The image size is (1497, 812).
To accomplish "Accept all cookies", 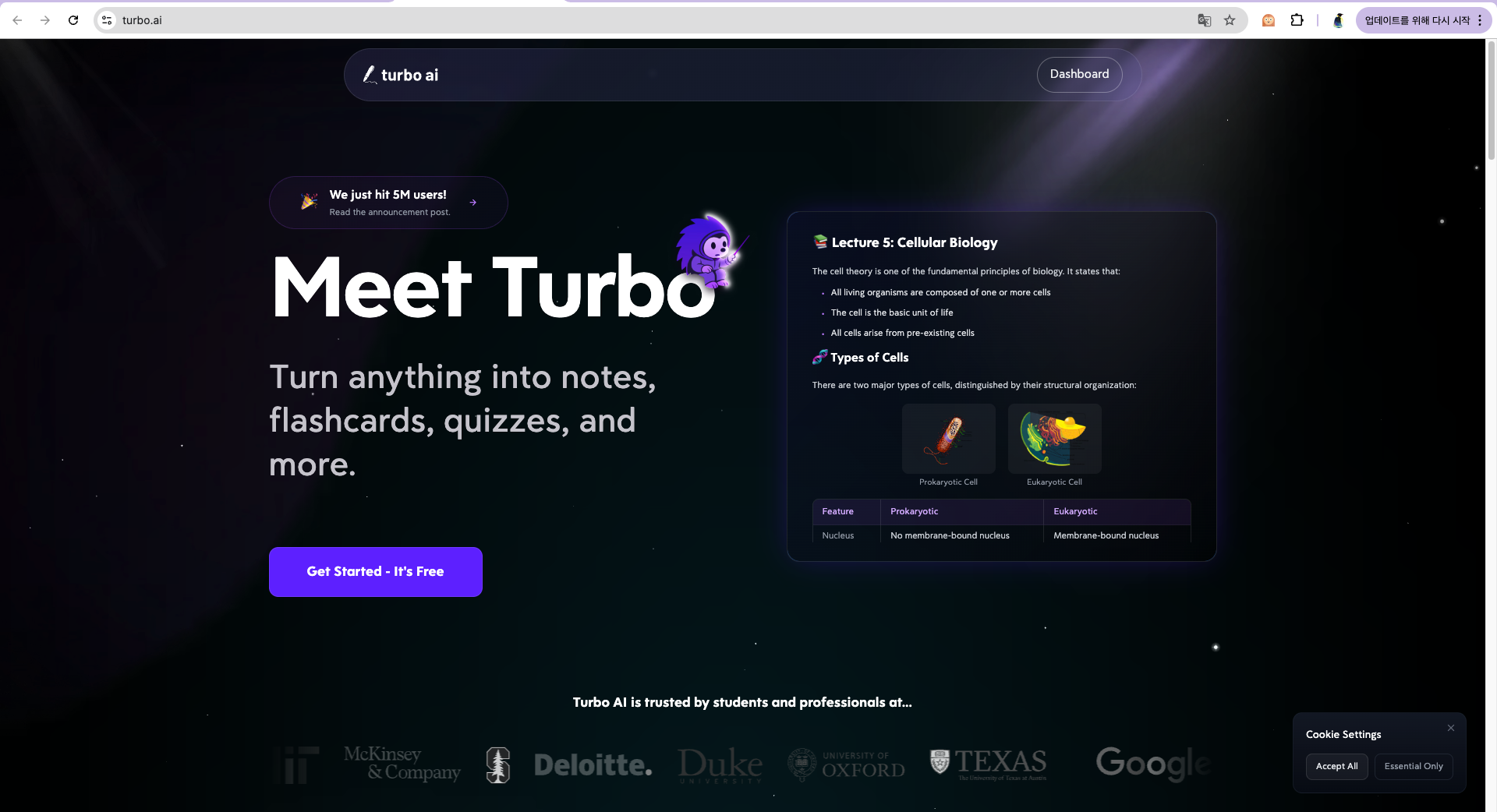I will 1336,766.
